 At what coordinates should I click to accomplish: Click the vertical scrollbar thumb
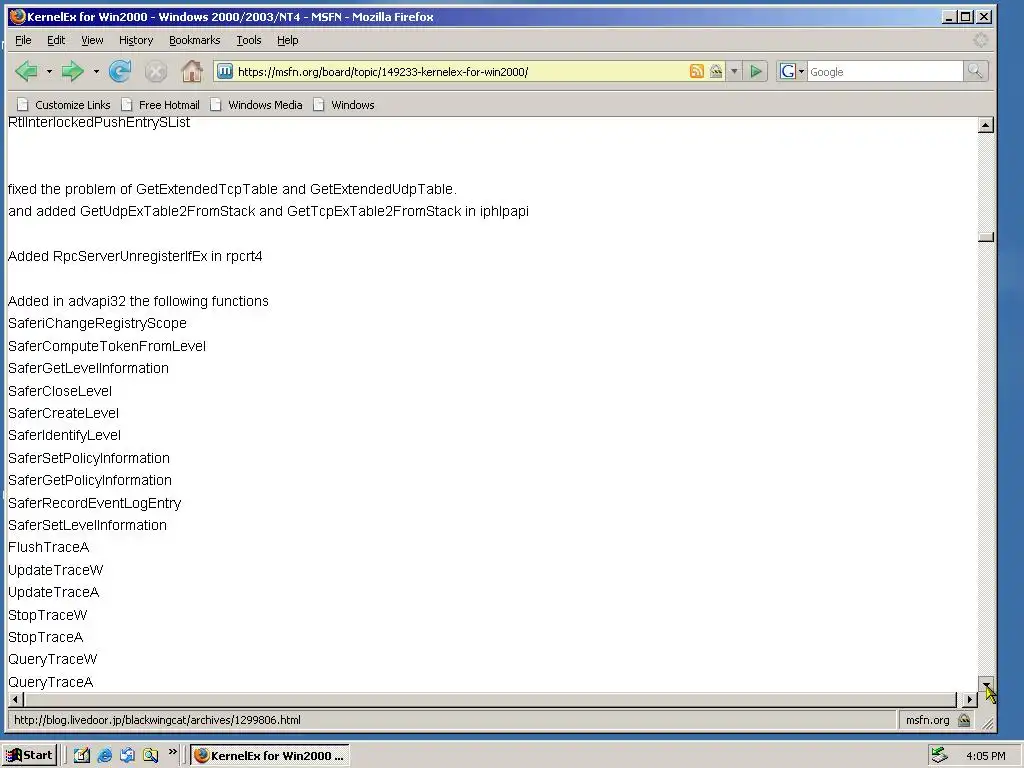click(986, 236)
